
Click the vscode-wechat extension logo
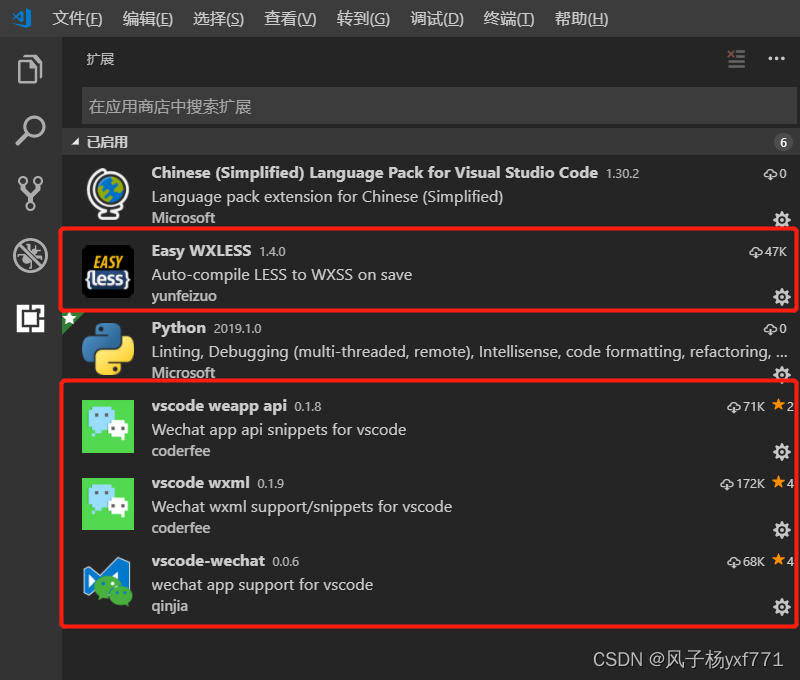pos(108,582)
